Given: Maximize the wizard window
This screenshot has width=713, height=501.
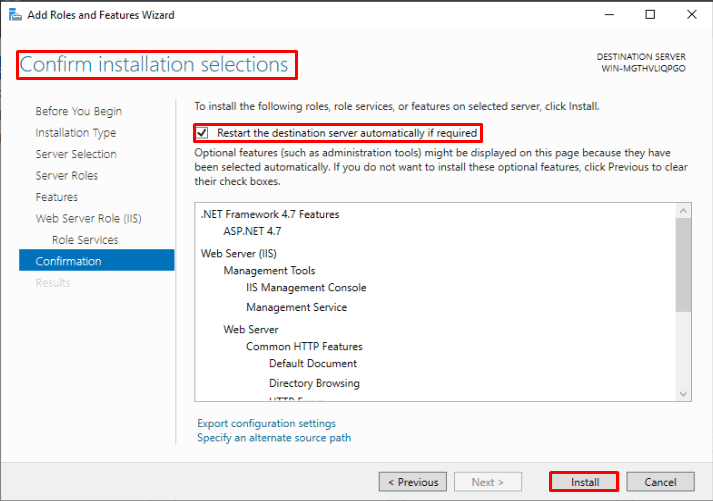Looking at the screenshot, I should [650, 15].
